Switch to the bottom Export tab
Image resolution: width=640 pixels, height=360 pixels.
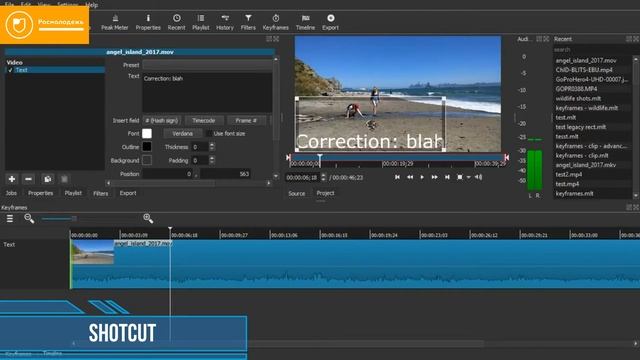128,193
